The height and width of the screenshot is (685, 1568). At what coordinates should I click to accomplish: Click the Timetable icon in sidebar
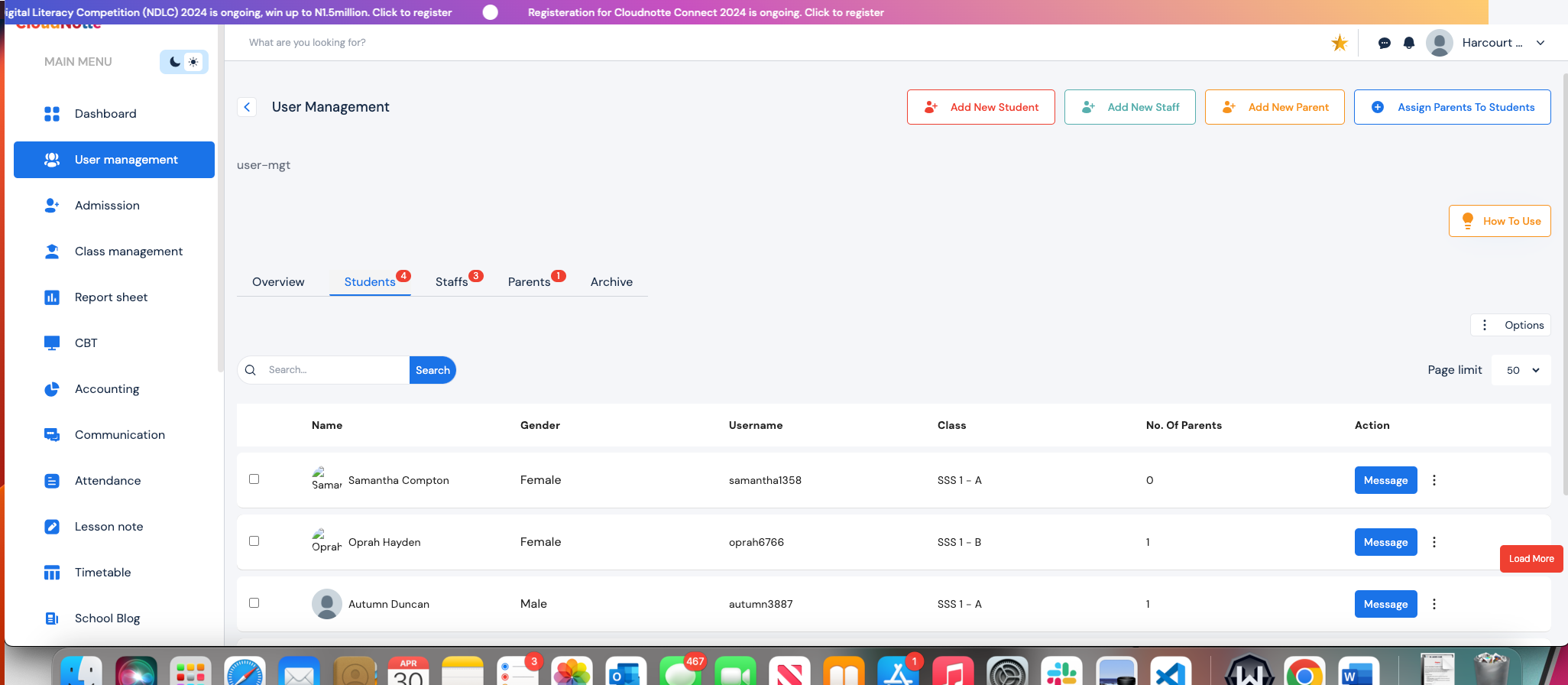pyautogui.click(x=52, y=573)
